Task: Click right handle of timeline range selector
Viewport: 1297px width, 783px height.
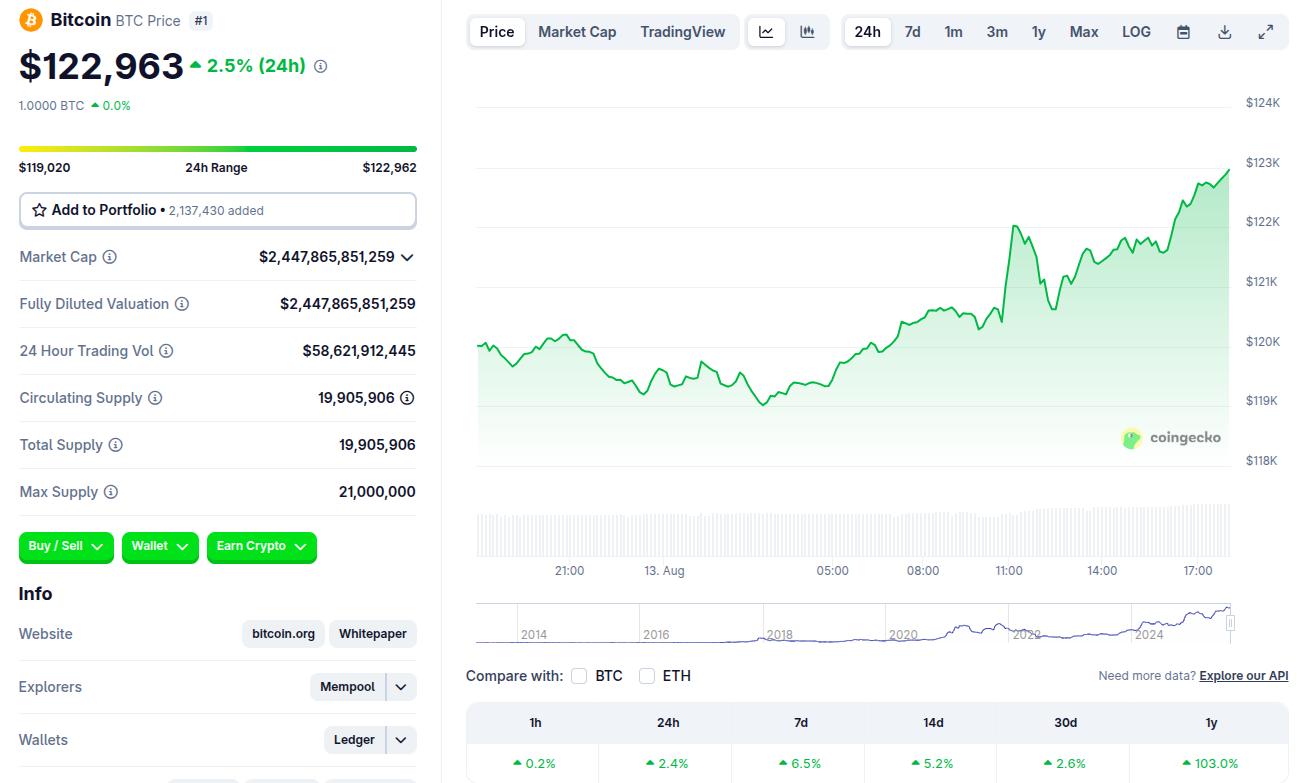Action: [x=1231, y=623]
